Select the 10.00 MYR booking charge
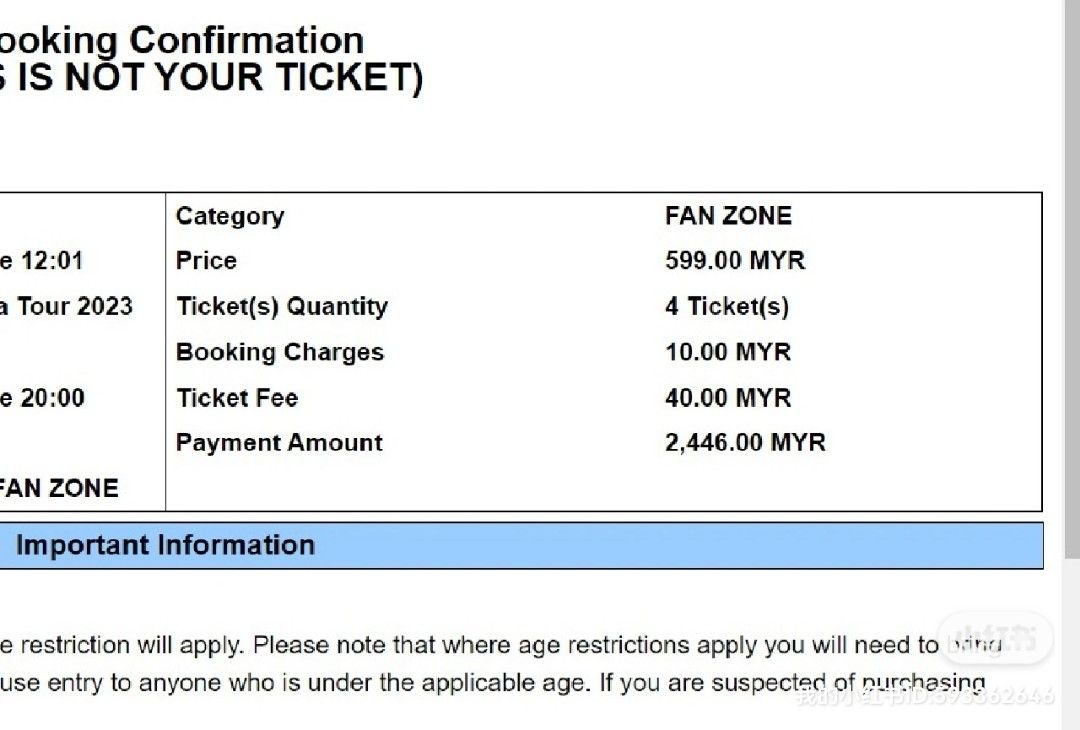This screenshot has height=730, width=1080. [727, 352]
